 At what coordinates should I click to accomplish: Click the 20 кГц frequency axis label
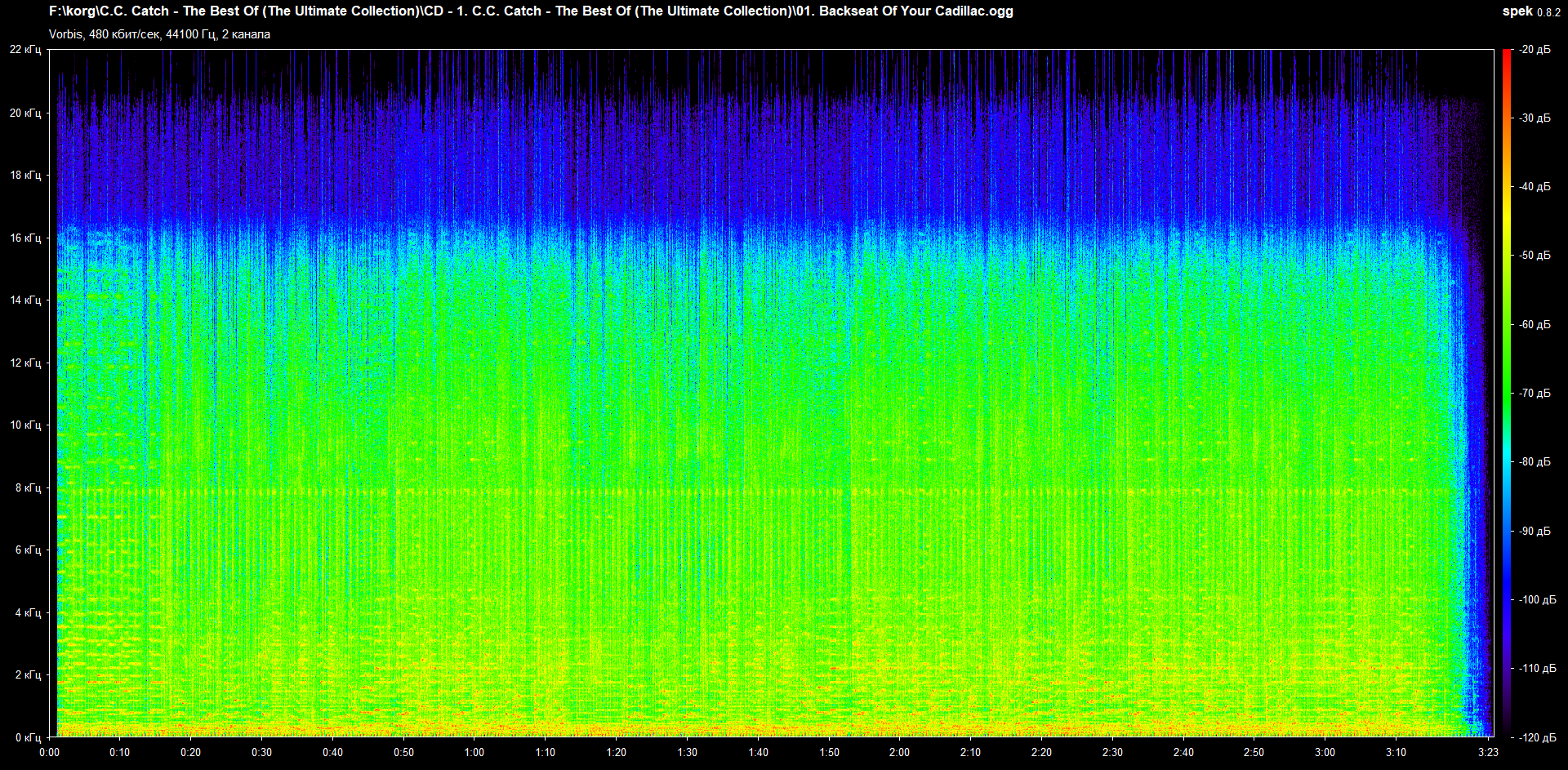tap(25, 113)
